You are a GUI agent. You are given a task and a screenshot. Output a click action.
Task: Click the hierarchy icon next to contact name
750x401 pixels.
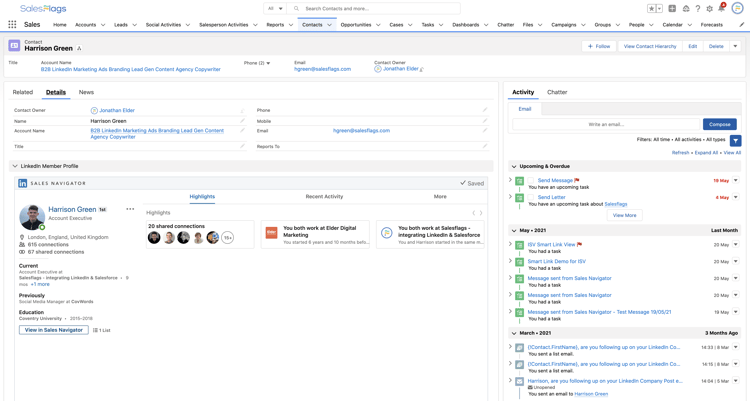(x=79, y=48)
